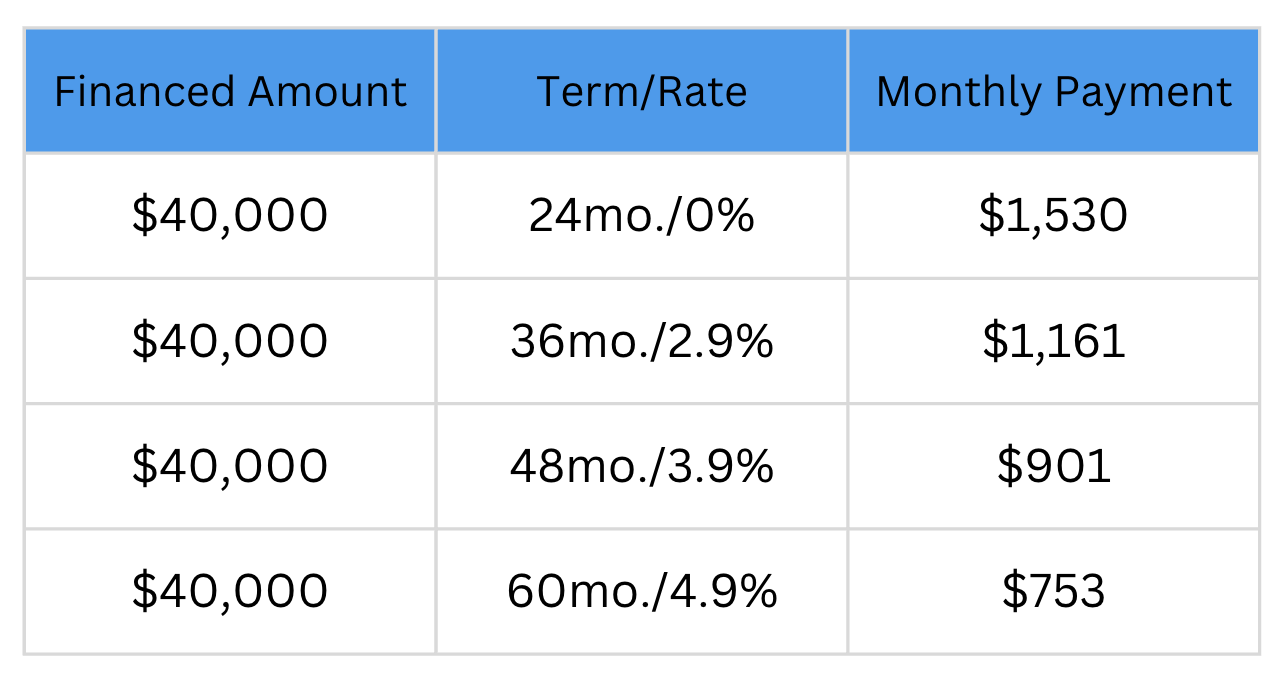Select the $753 monthly payment cell
This screenshot has width=1282, height=680.
pos(1054,591)
